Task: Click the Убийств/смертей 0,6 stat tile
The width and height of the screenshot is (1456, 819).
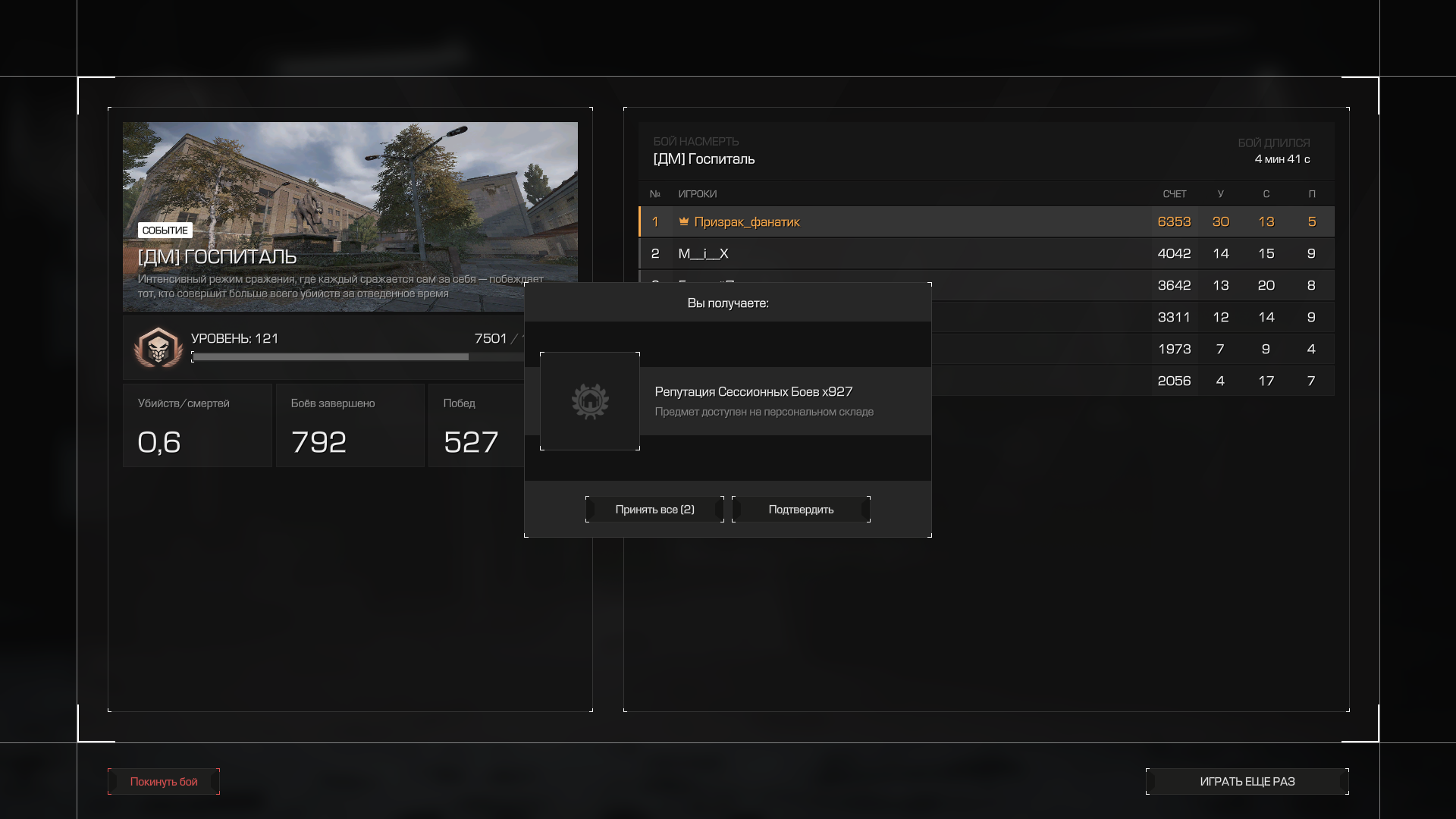Action: 197,425
